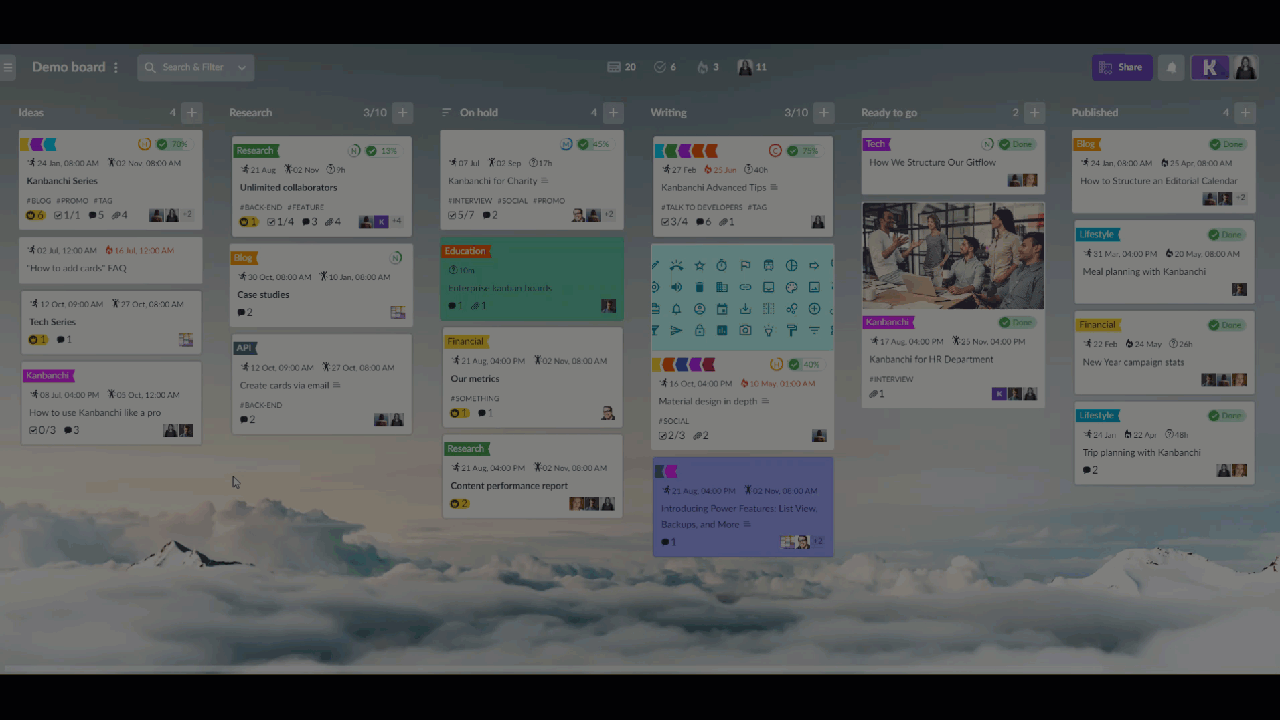Toggle Done on Meal planning with Kanbanchi
This screenshot has width=1280, height=720.
1226,235
